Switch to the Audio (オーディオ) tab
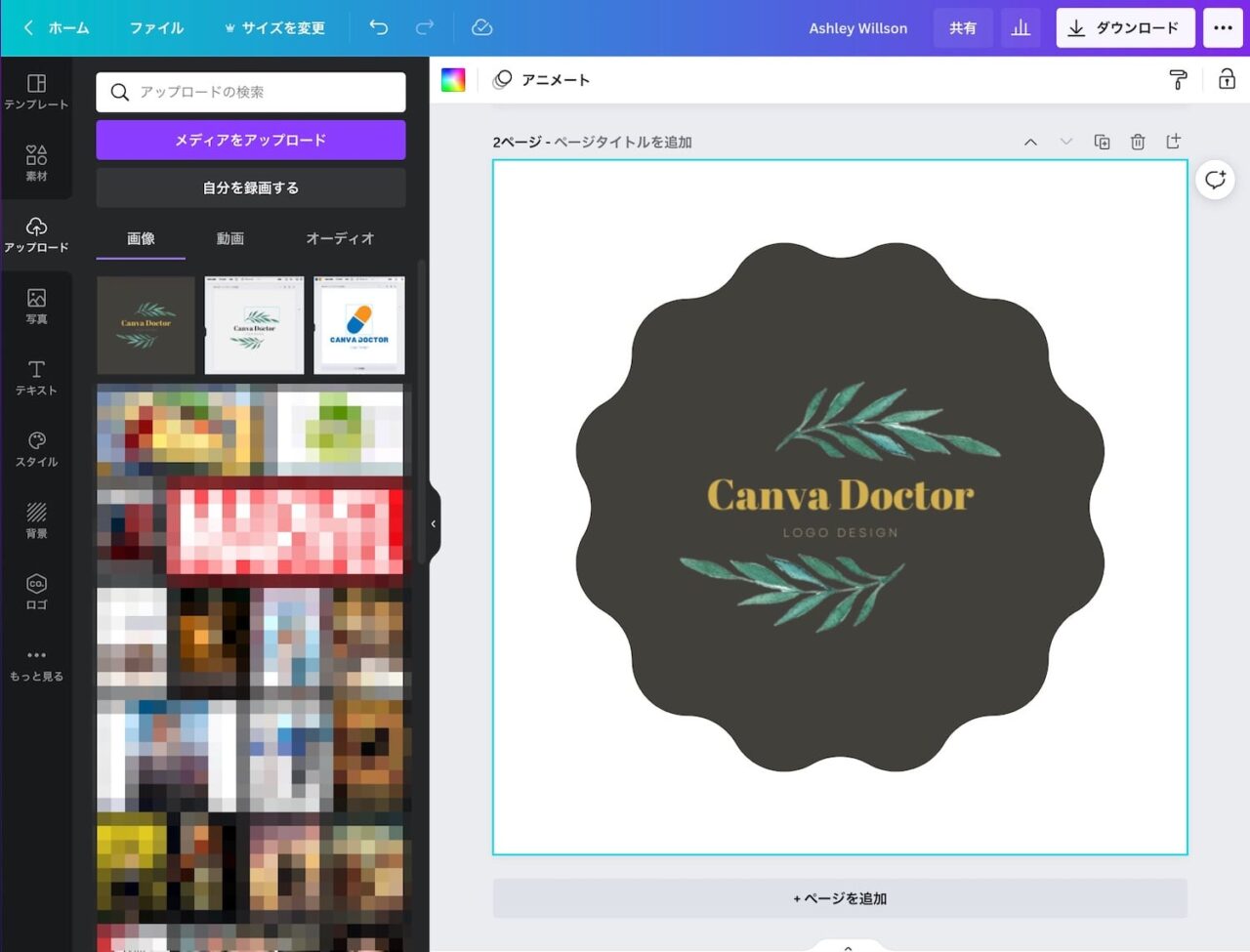The image size is (1250, 952). tap(340, 238)
